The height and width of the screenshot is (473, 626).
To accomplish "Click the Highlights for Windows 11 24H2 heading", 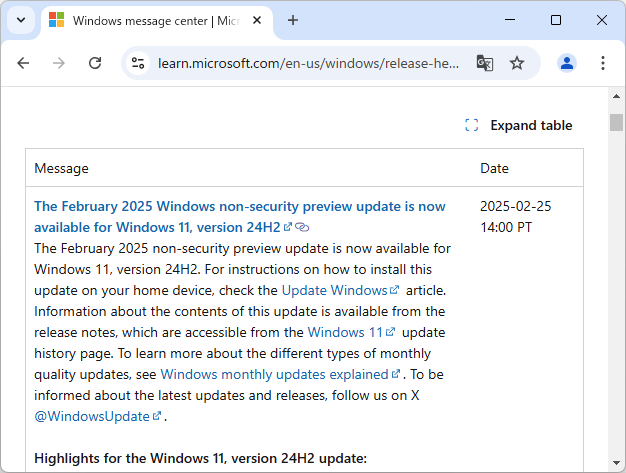I will pyautogui.click(x=200, y=458).
